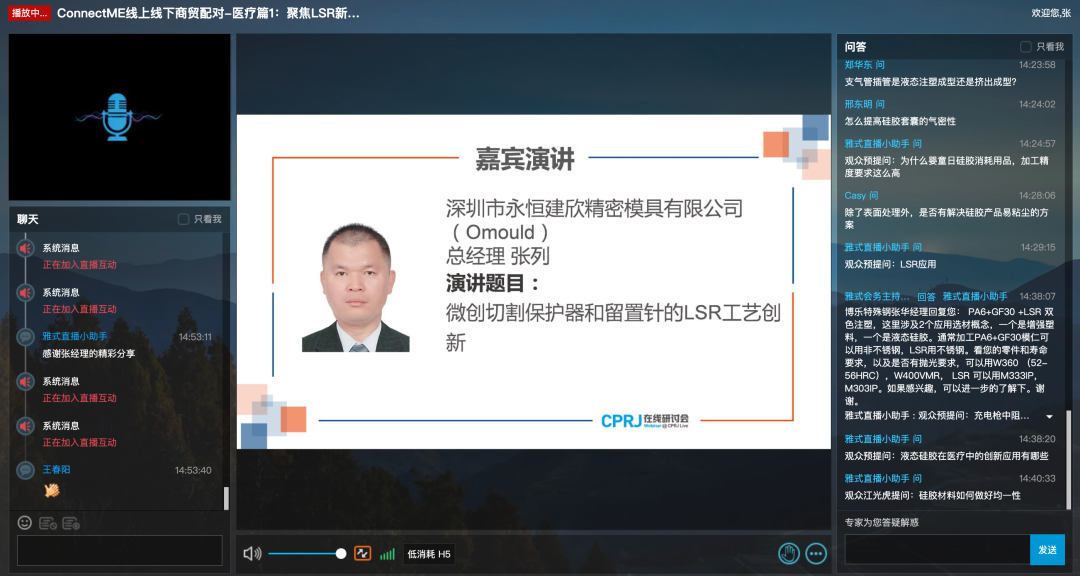Click 雅式直播小助手 name in chat
This screenshot has height=576, width=1080.
[x=75, y=336]
